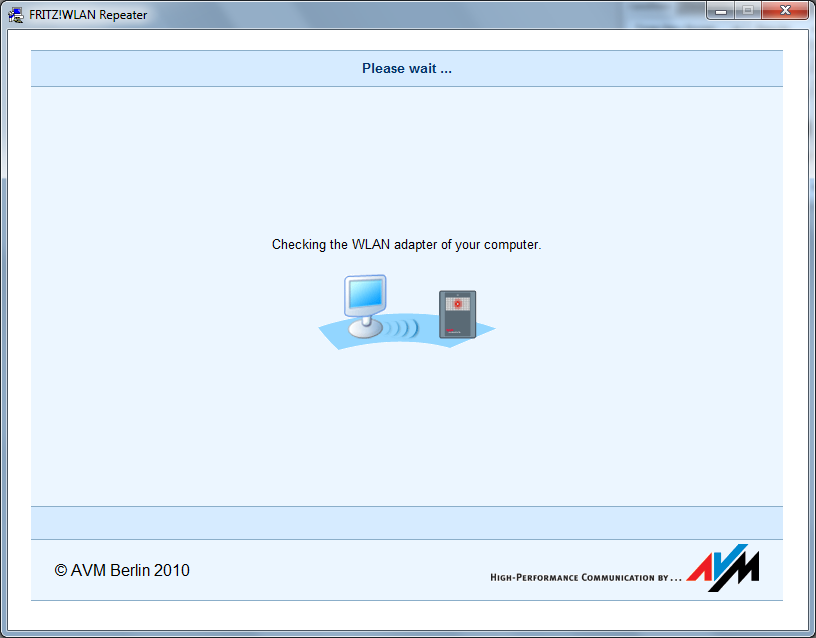Maximize the FRITZ!WLAN Repeater window
816x638 pixels.
tap(746, 11)
